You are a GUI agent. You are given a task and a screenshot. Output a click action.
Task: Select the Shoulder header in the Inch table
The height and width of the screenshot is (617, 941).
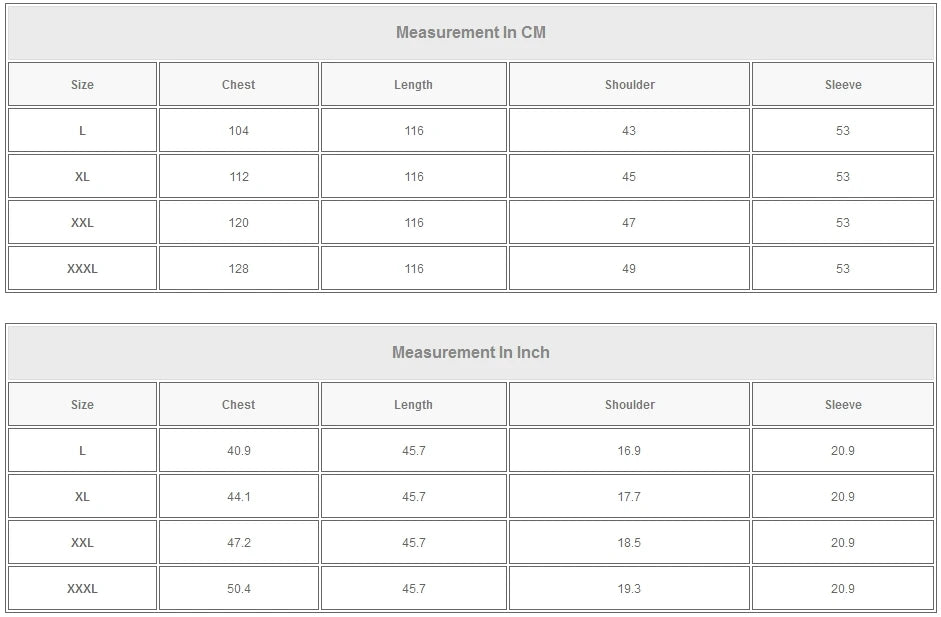coord(629,405)
